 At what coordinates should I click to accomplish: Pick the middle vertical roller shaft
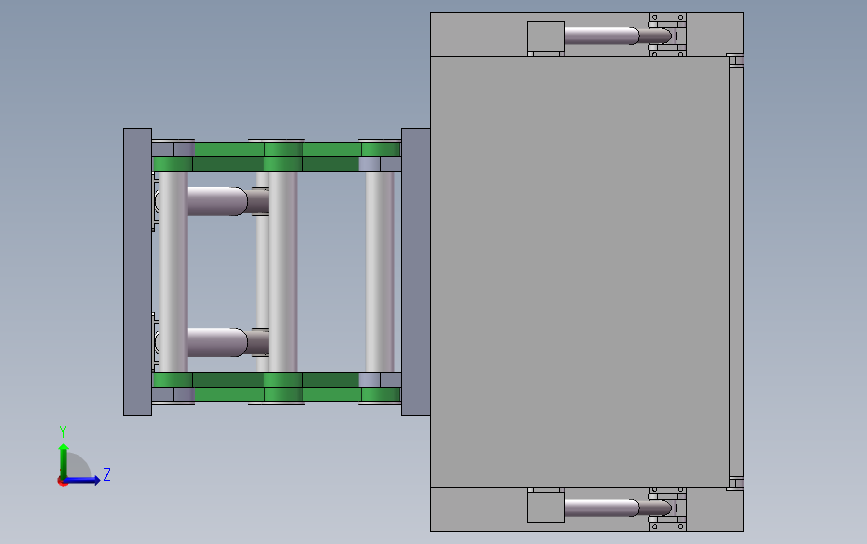[283, 271]
